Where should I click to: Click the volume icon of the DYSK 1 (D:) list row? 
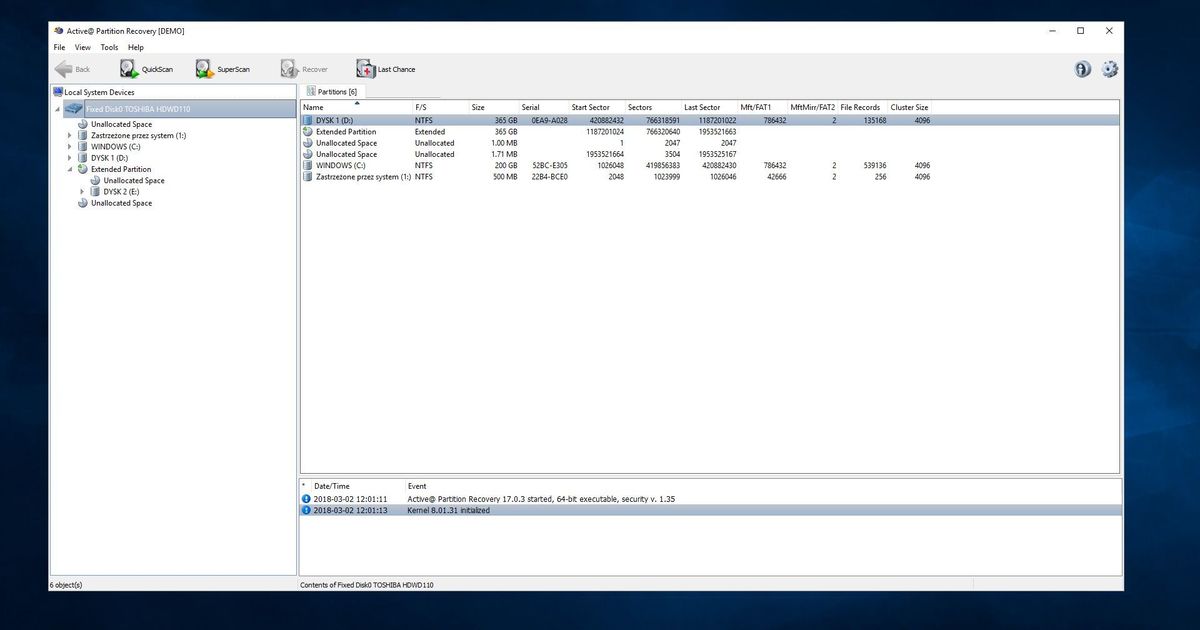pos(308,120)
